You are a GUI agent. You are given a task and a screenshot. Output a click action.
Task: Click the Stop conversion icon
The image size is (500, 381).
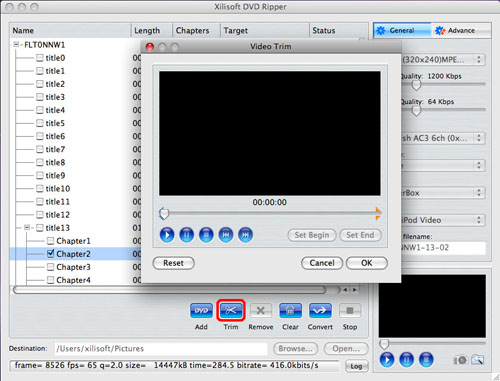350,310
